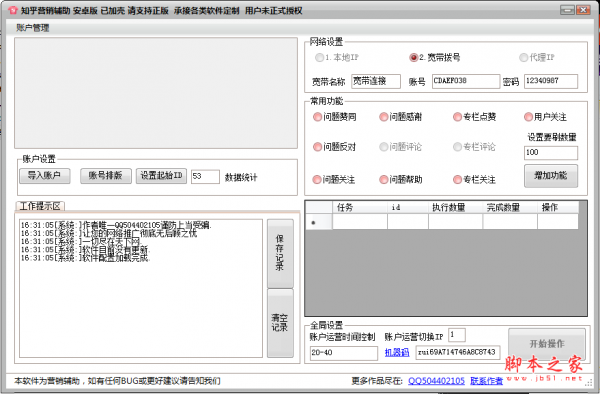Click the 执行数量 column header
The height and width of the screenshot is (394, 600).
pos(455,207)
